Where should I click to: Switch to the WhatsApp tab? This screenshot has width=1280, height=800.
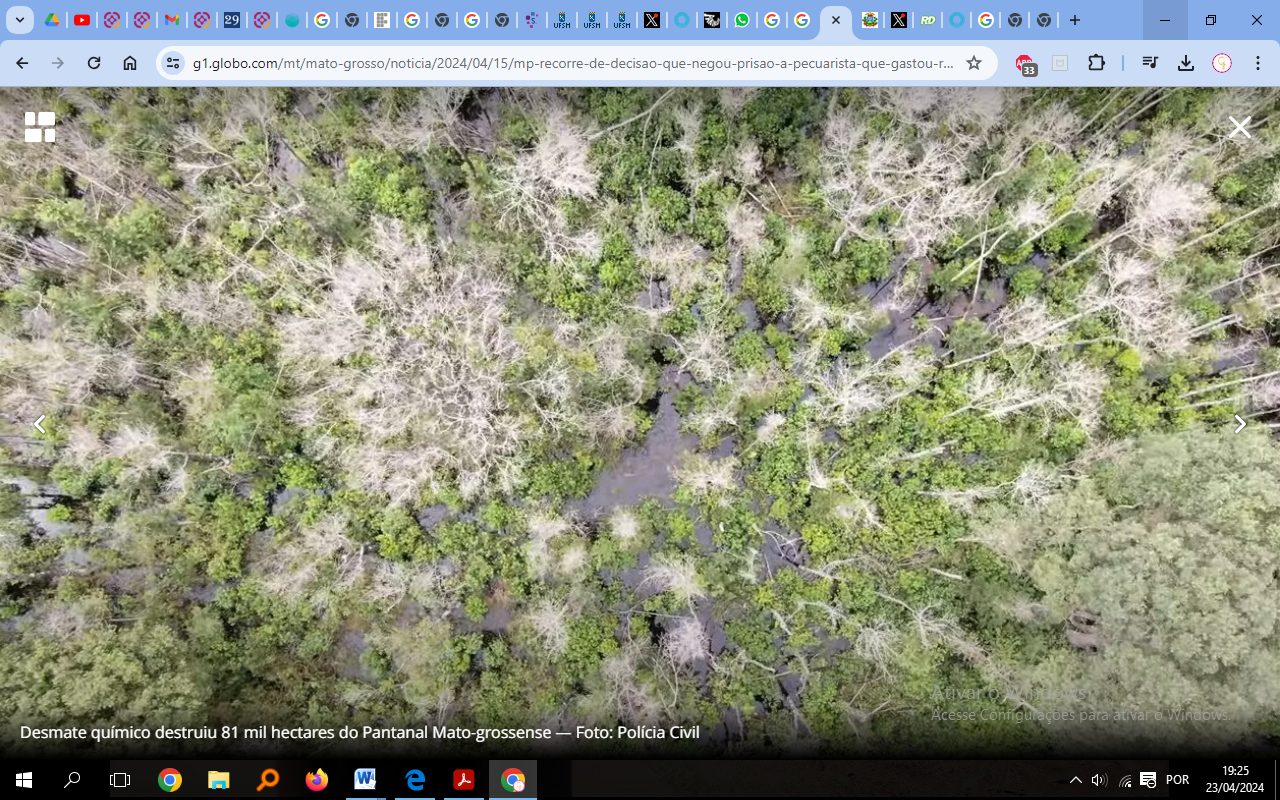pos(741,20)
